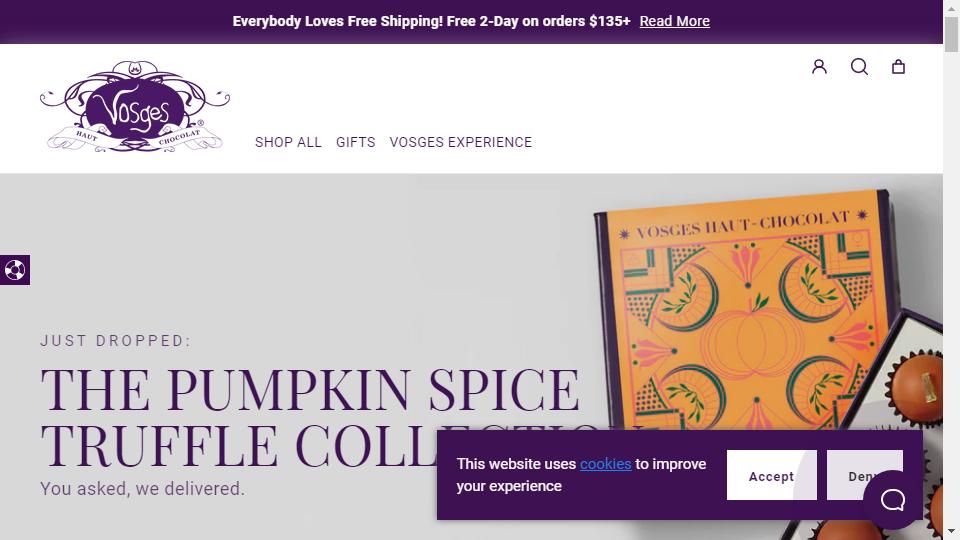Open the user account icon
This screenshot has height=540, width=960.
click(819, 67)
